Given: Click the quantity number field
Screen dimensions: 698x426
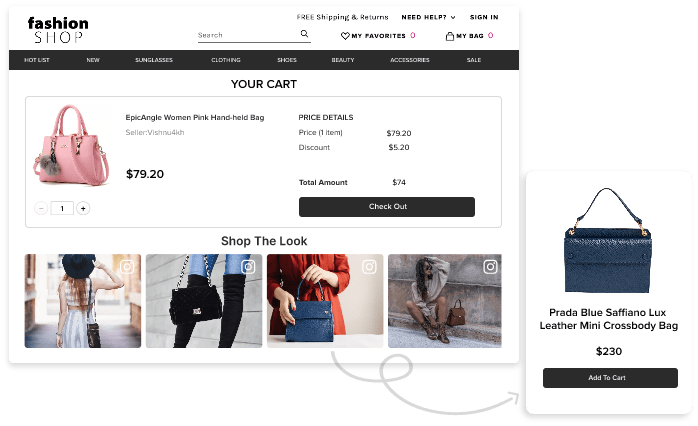Looking at the screenshot, I should [62, 208].
